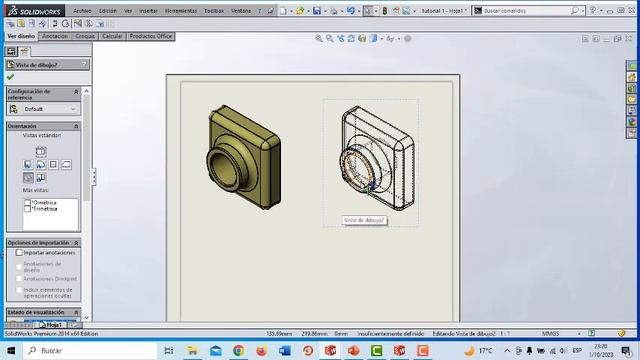
Task: Open the Display style dropdown arrow
Action: [x=381, y=39]
